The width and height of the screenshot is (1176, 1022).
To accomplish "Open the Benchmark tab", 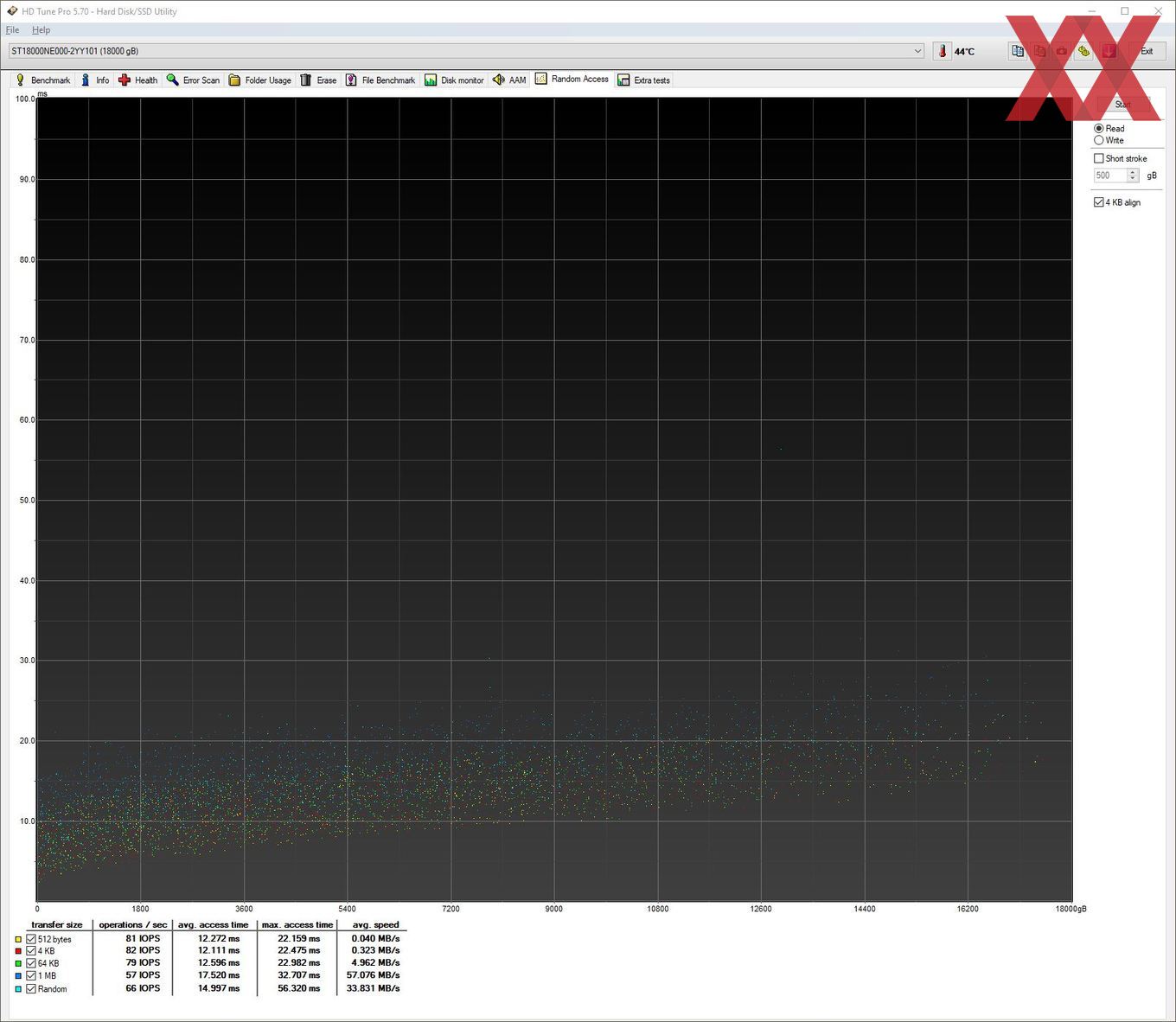I will click(43, 80).
